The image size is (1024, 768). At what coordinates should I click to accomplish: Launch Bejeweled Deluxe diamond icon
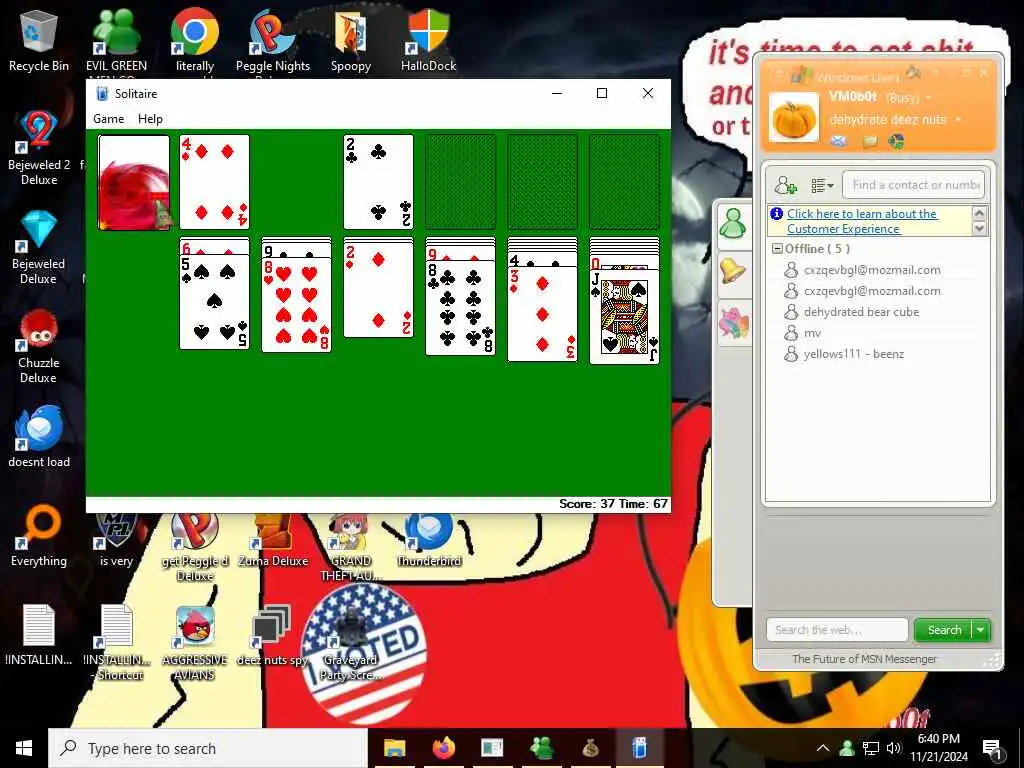[x=39, y=248]
